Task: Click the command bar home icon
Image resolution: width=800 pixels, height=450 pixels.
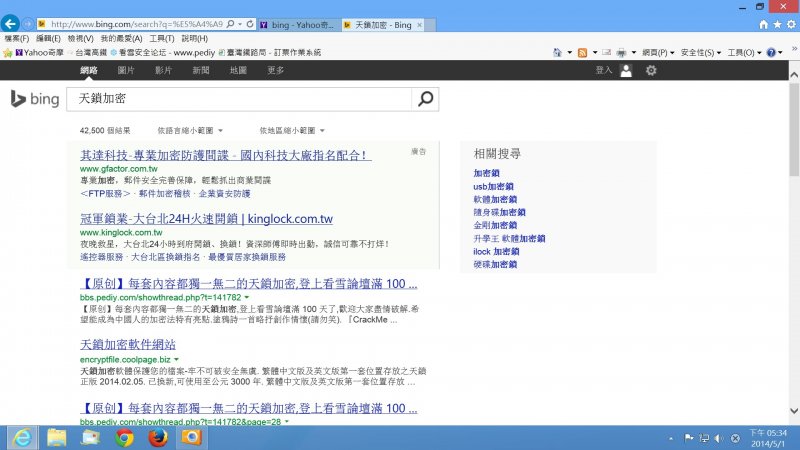Action: point(557,52)
